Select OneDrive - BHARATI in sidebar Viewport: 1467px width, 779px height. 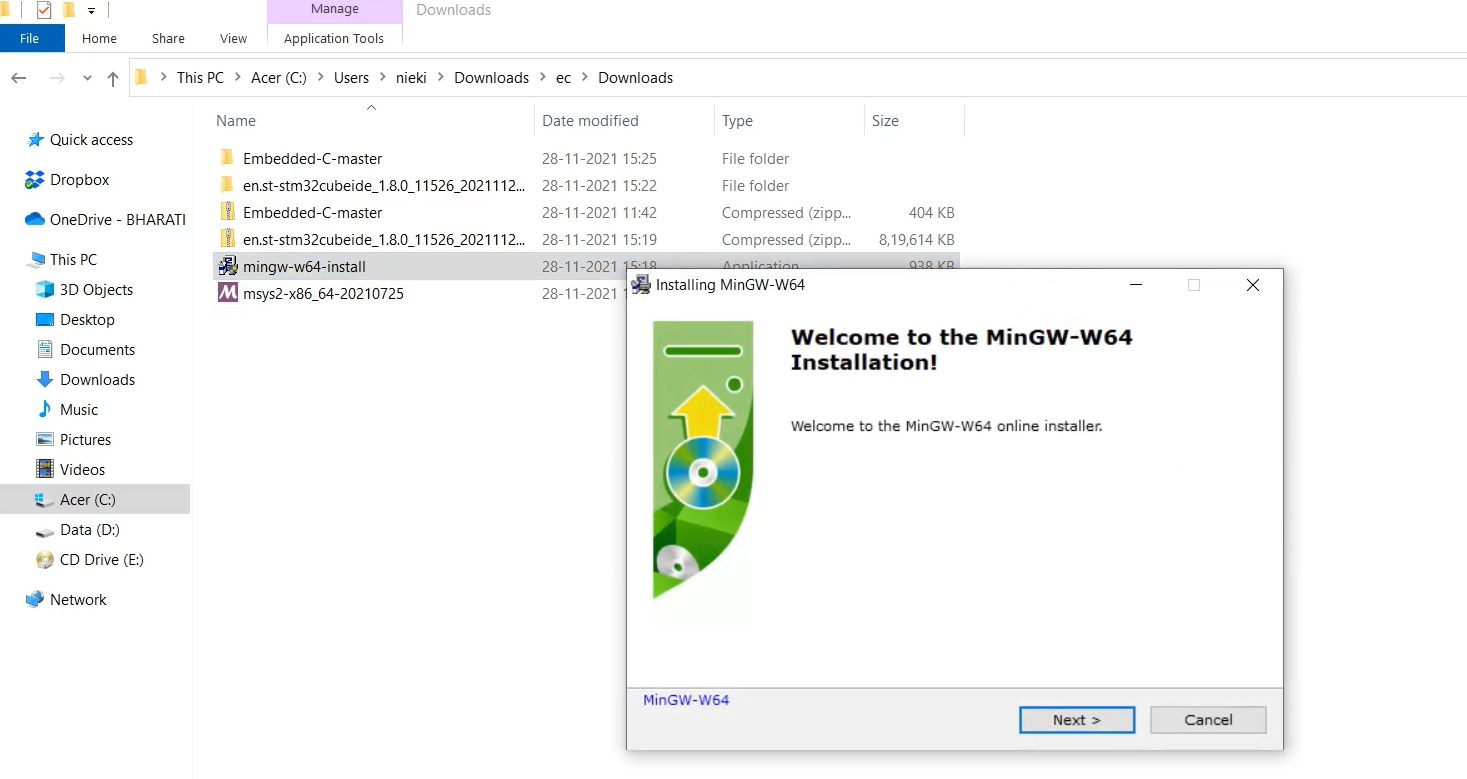118,220
